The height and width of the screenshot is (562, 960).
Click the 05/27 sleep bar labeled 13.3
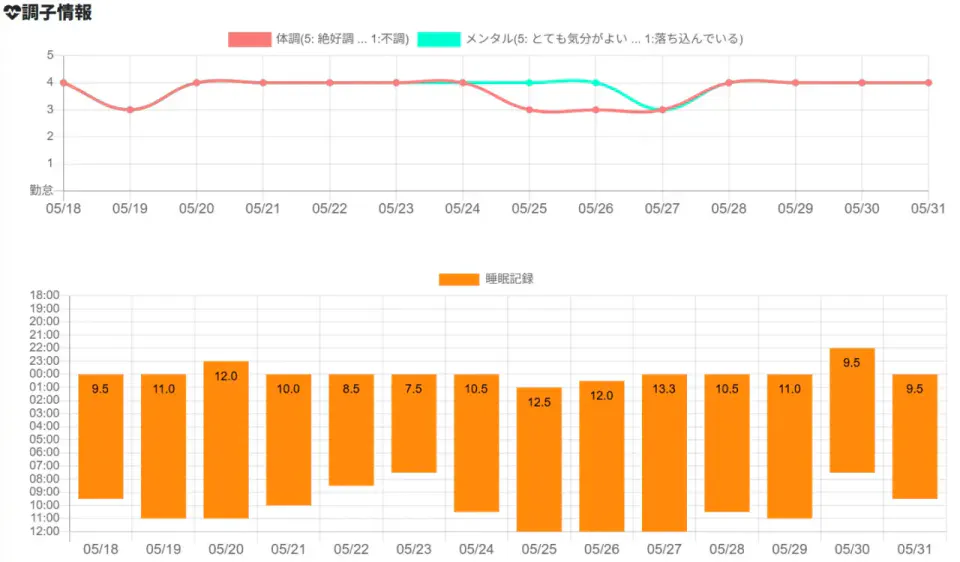click(664, 452)
